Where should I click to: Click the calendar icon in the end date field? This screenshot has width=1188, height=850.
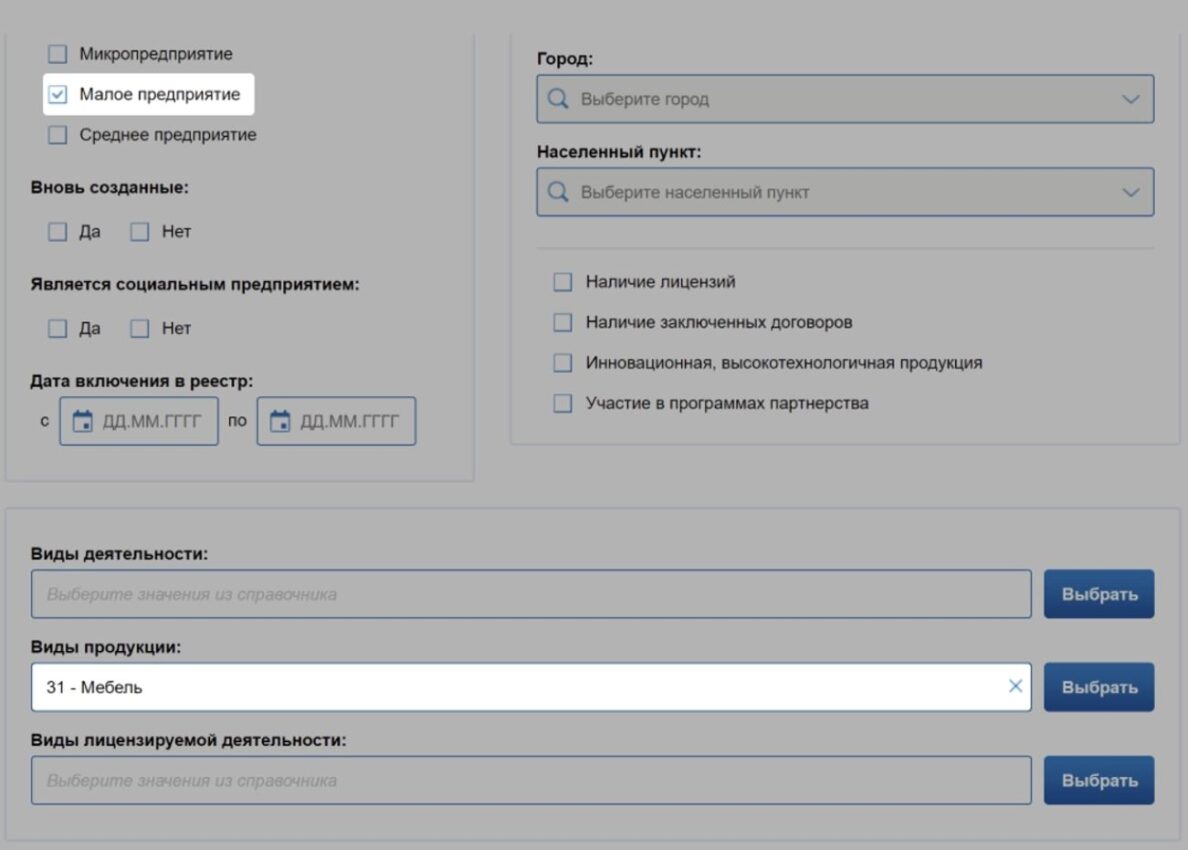(280, 421)
